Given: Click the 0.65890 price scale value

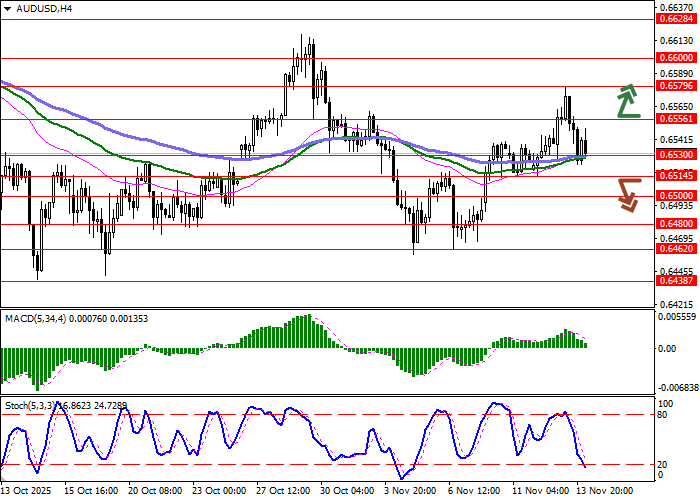Looking at the screenshot, I should [x=677, y=73].
